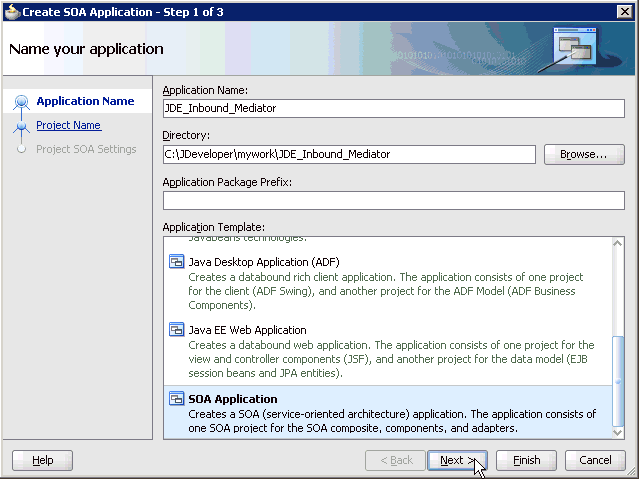Close the Create SOA Application dialog
The image size is (639, 479).
coord(624,10)
